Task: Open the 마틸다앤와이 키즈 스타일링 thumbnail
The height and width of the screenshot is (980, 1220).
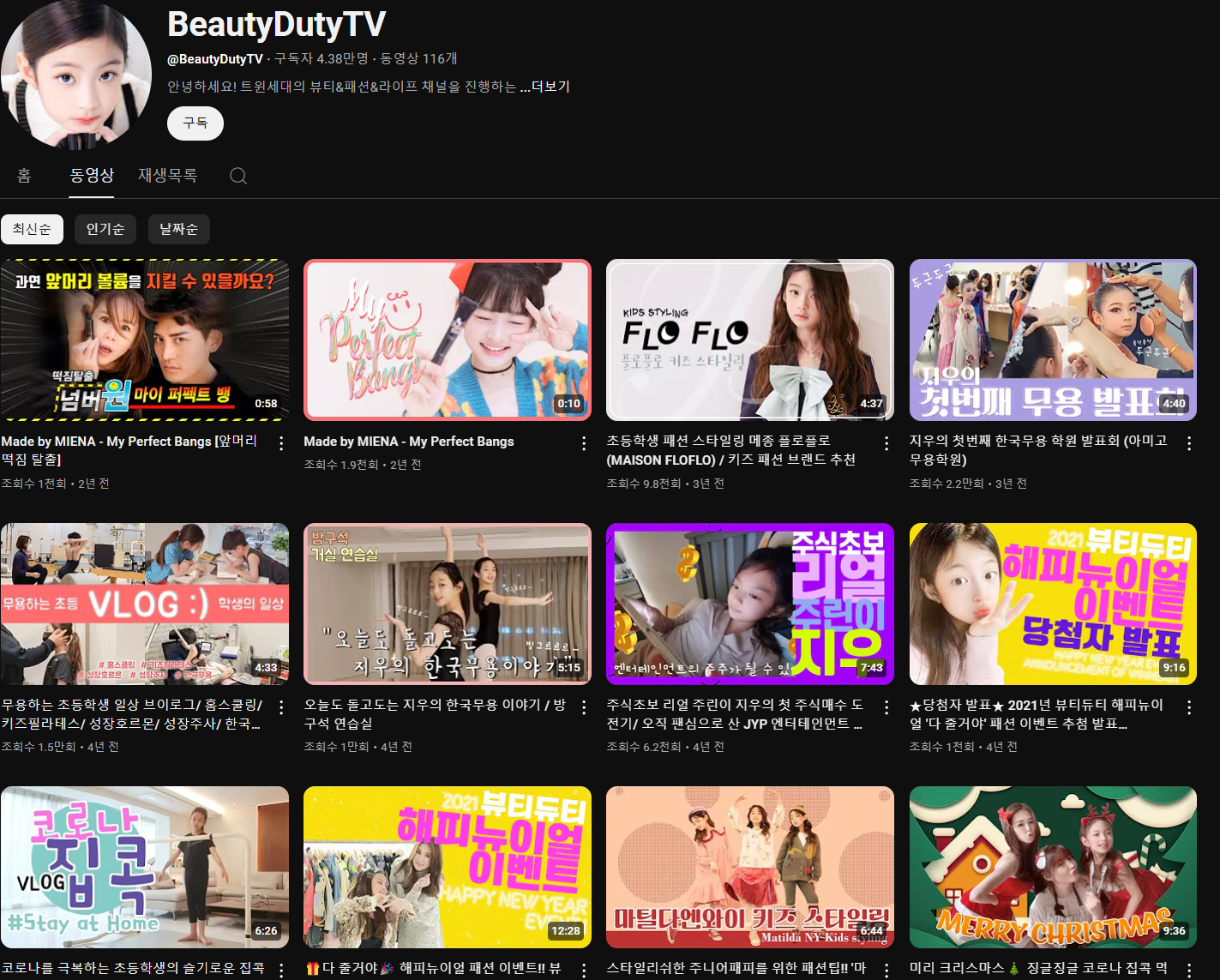Action: coord(750,867)
